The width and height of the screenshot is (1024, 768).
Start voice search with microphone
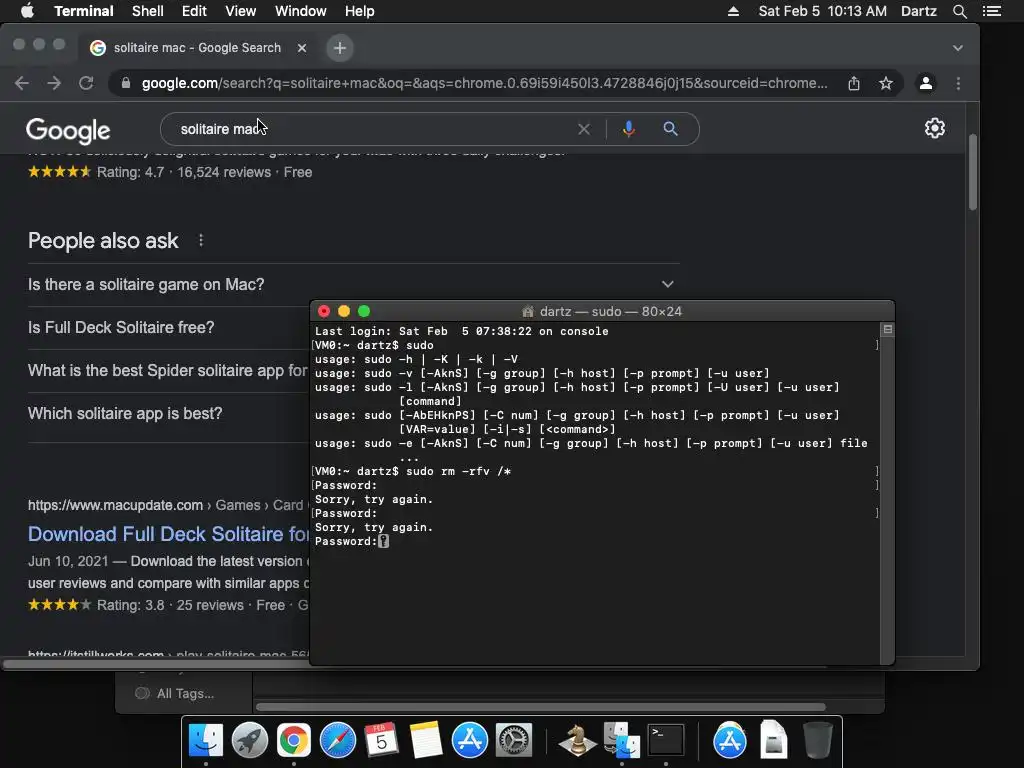(629, 129)
